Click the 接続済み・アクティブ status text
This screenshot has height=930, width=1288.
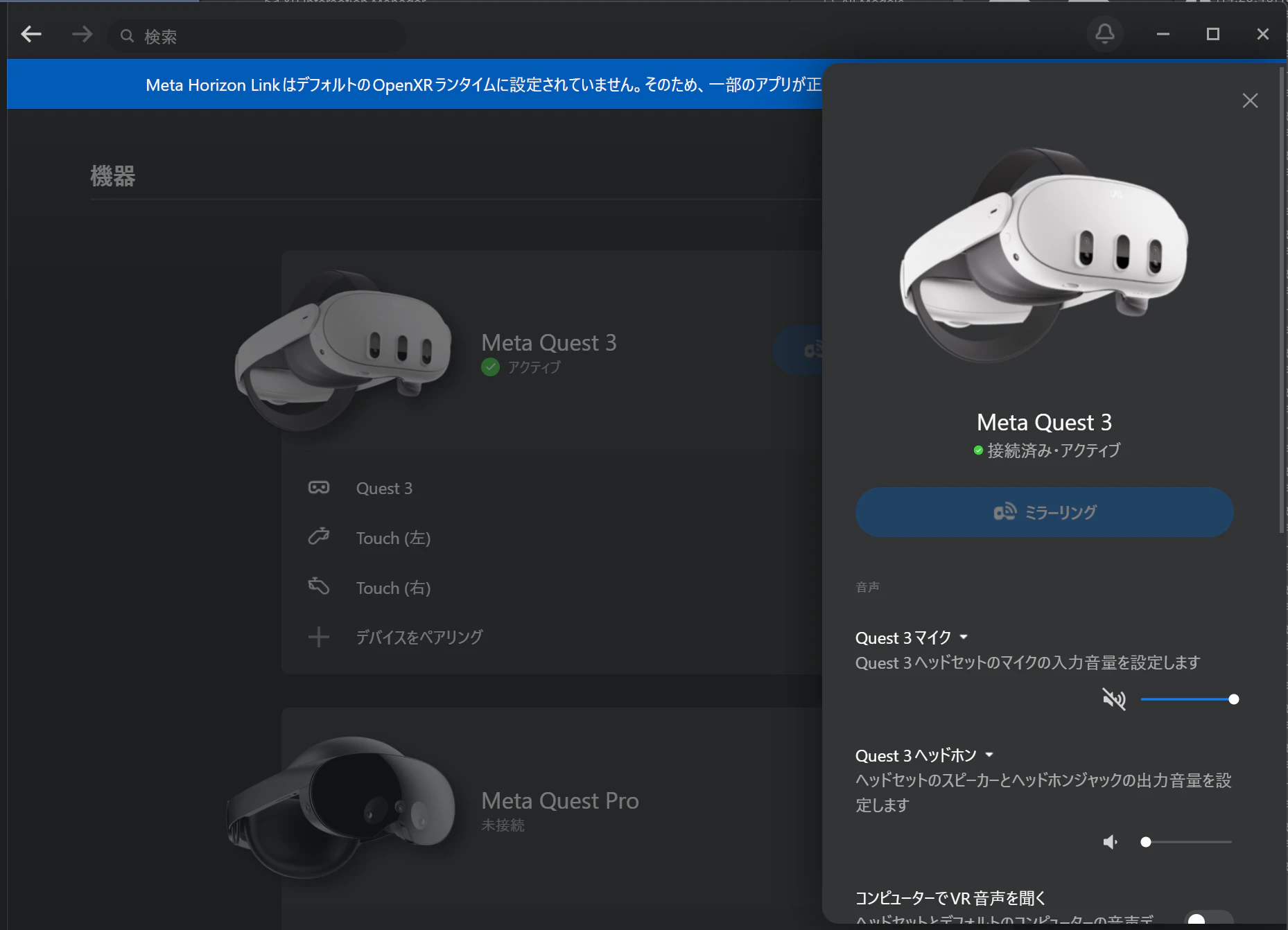[x=1054, y=450]
